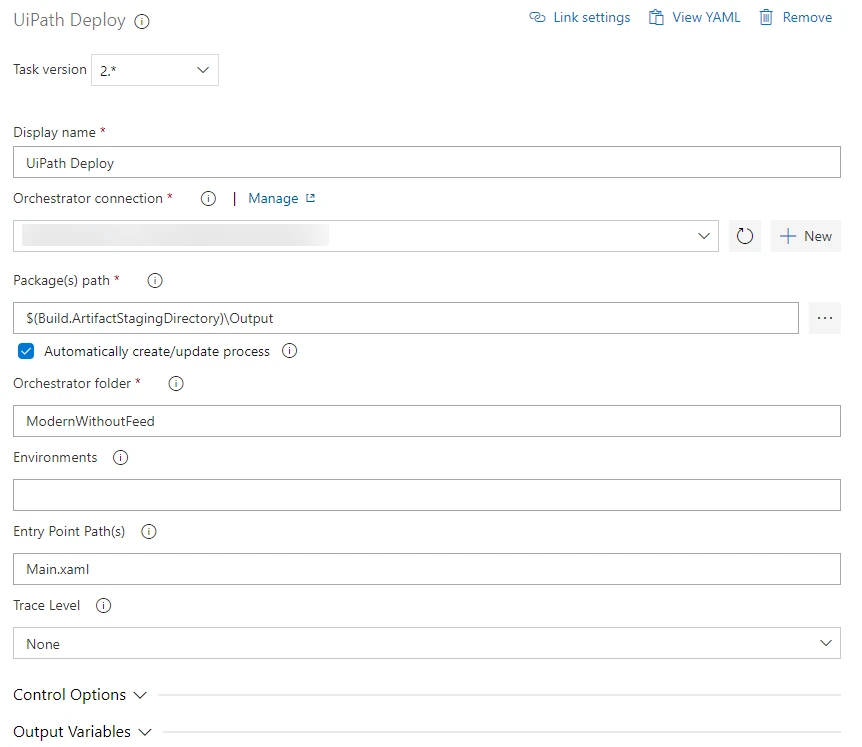Viewport: 862px width, 747px height.
Task: Show info for Automatically create/update process
Action: coord(290,351)
